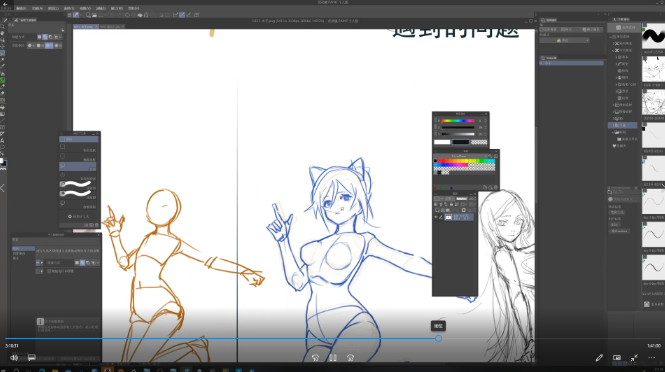The image size is (665, 372).
Task: Select the Lasso selection tool highlighted in the left toolbar
Action: [x=3, y=53]
